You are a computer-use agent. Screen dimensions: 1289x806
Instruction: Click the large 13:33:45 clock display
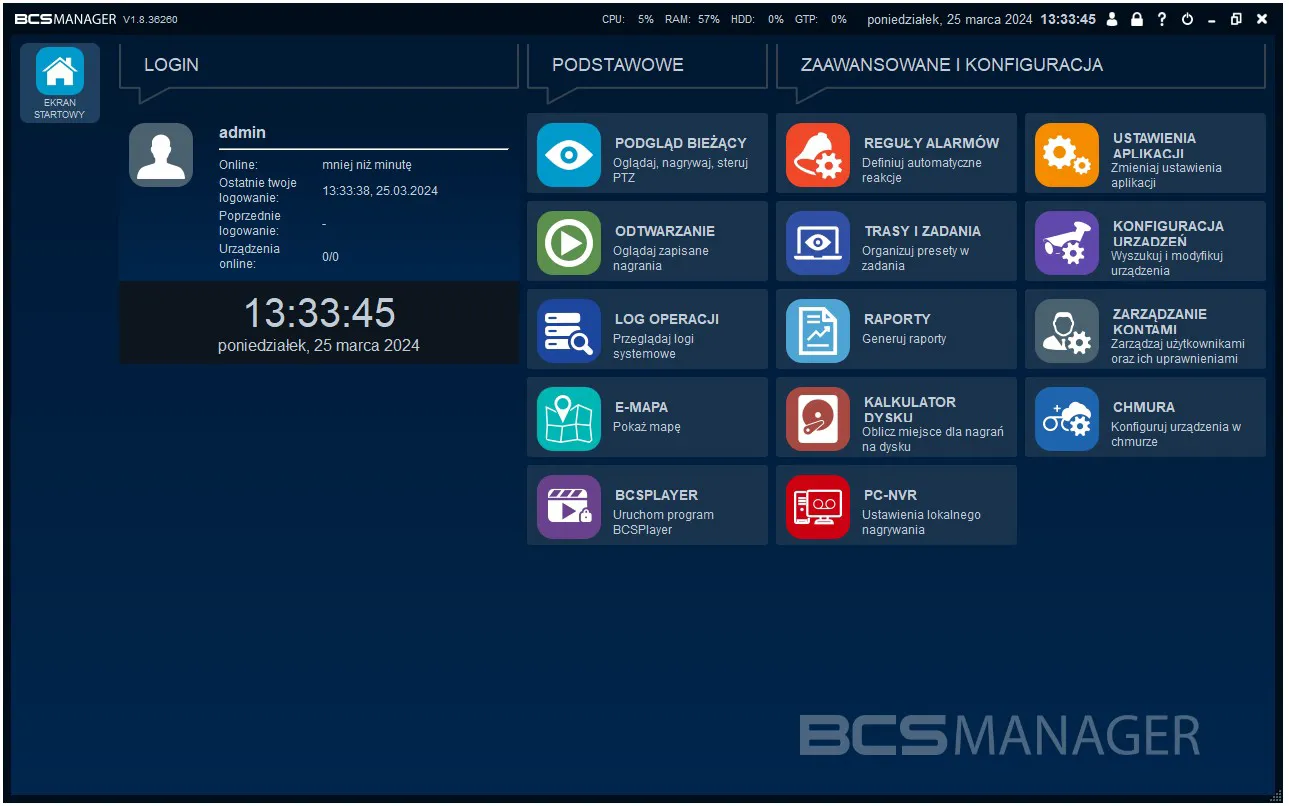click(319, 313)
